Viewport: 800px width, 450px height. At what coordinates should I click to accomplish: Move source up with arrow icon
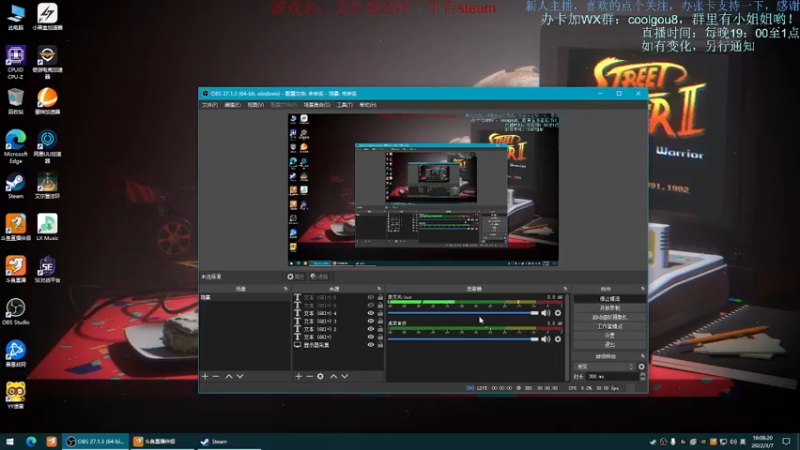[x=333, y=377]
